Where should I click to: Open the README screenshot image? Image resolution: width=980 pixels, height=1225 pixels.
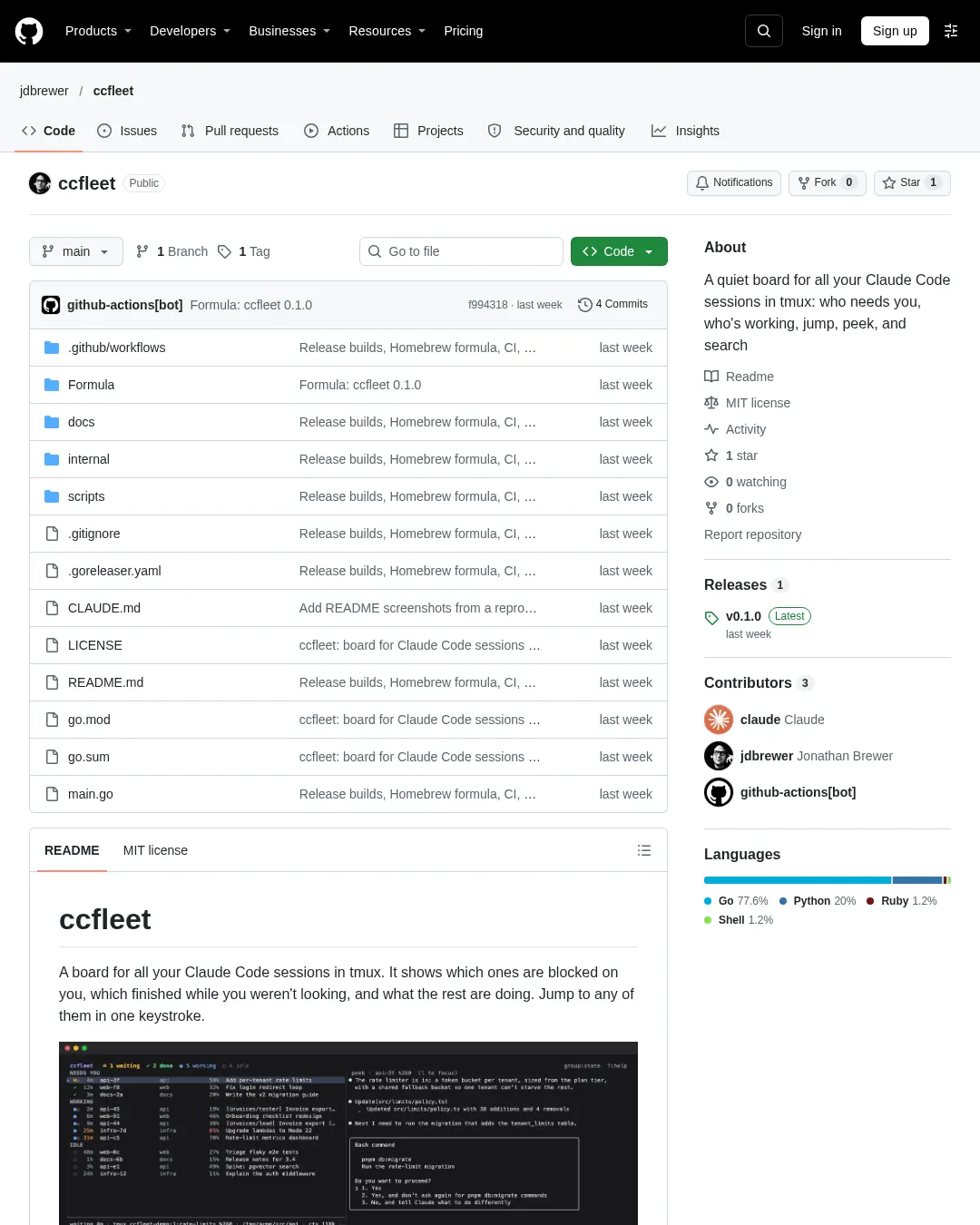(348, 1133)
